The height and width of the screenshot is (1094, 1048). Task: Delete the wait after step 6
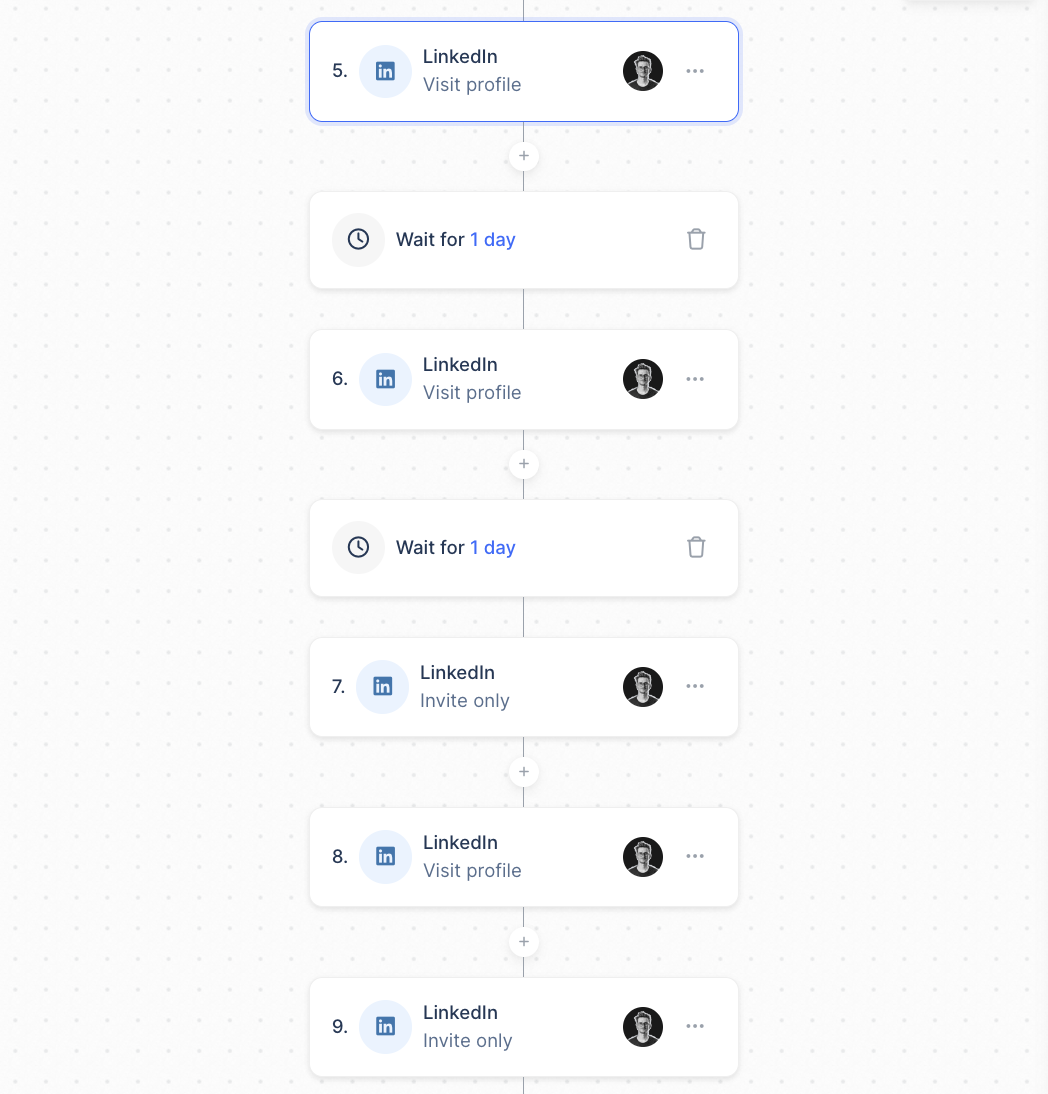pos(696,547)
